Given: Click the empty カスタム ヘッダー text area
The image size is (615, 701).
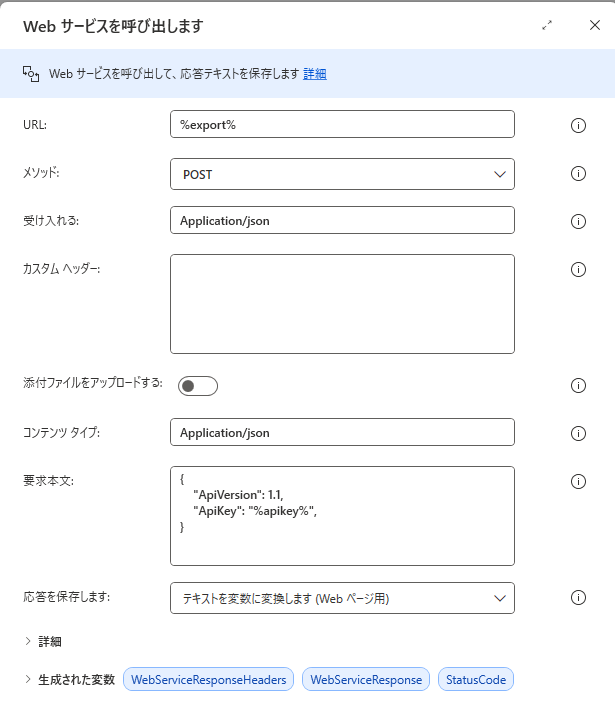Looking at the screenshot, I should pos(342,304).
